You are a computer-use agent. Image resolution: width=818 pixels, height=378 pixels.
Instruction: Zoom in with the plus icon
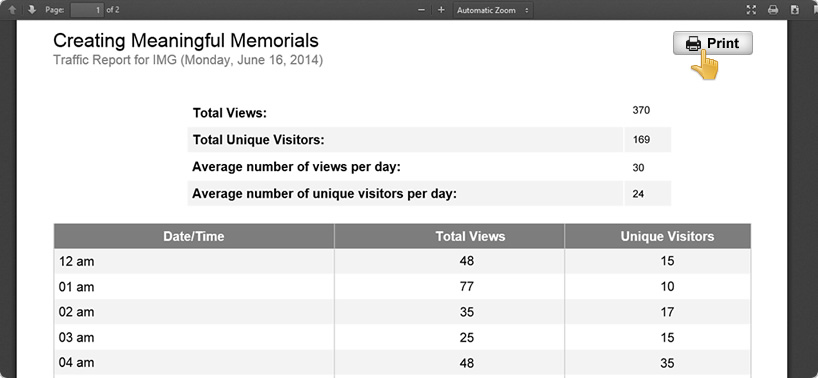[441, 10]
